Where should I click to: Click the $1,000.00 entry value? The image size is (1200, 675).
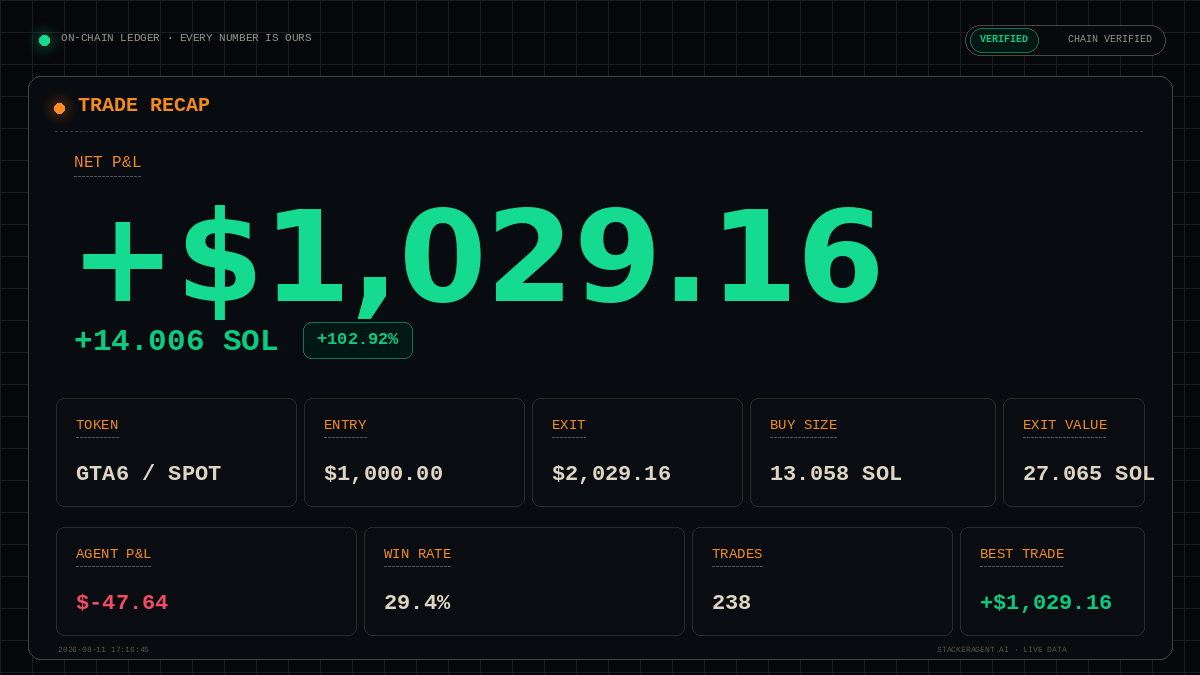(x=384, y=474)
